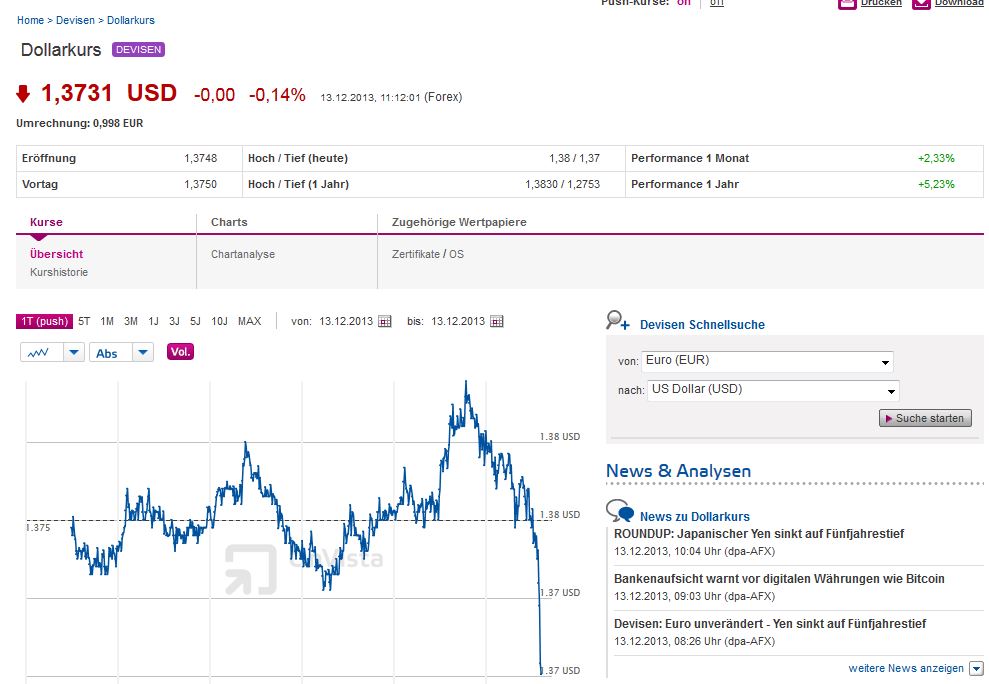Viewport: 989px width, 684px height.
Task: Click weitere News anzeigen
Action: [x=906, y=668]
